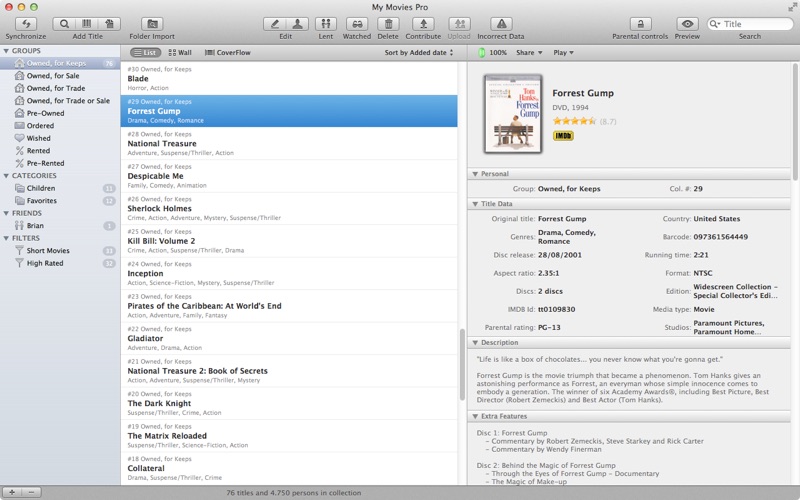Select the Wished group in the sidebar

tap(39, 138)
